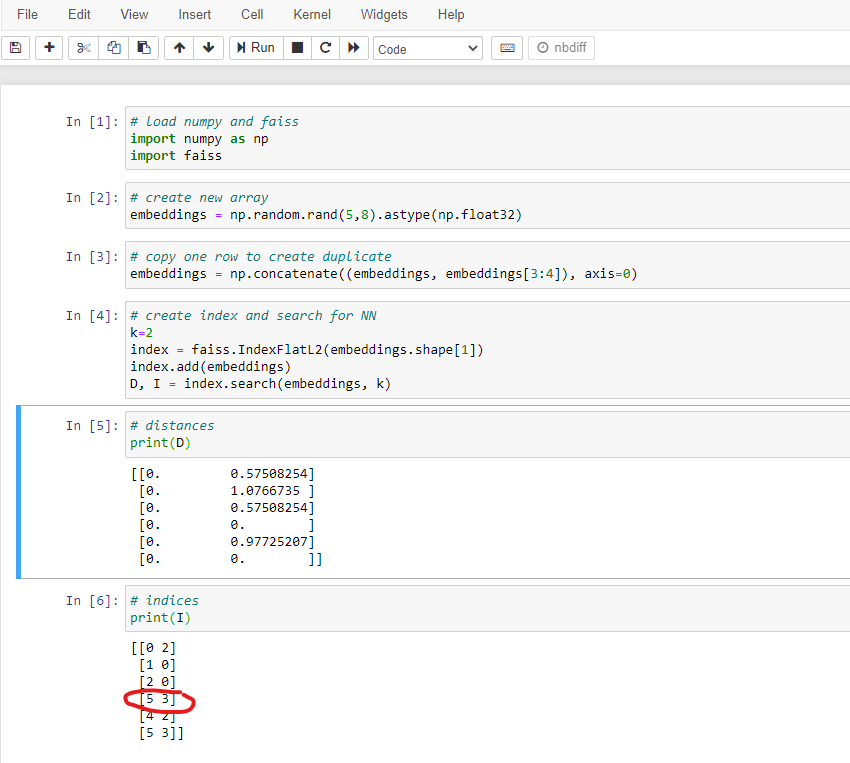The image size is (850, 763).
Task: Run the selected cell
Action: tap(256, 48)
